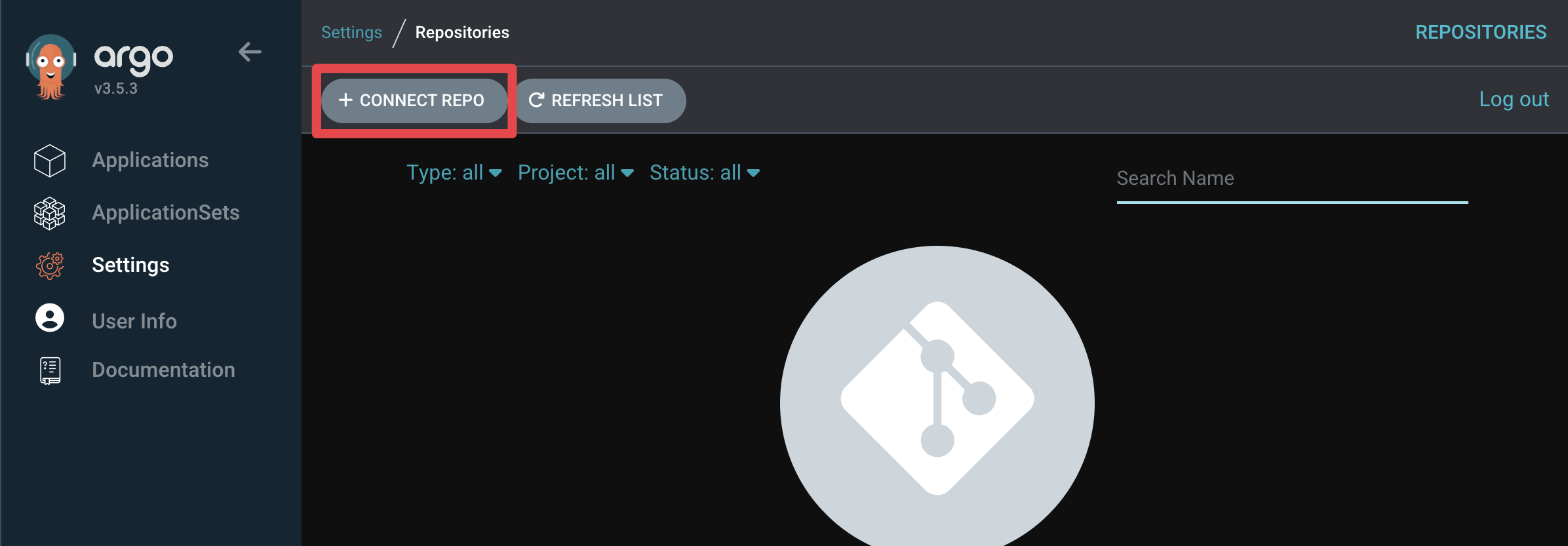This screenshot has width=1568, height=546.
Task: Click the Documentation book icon
Action: click(x=50, y=370)
